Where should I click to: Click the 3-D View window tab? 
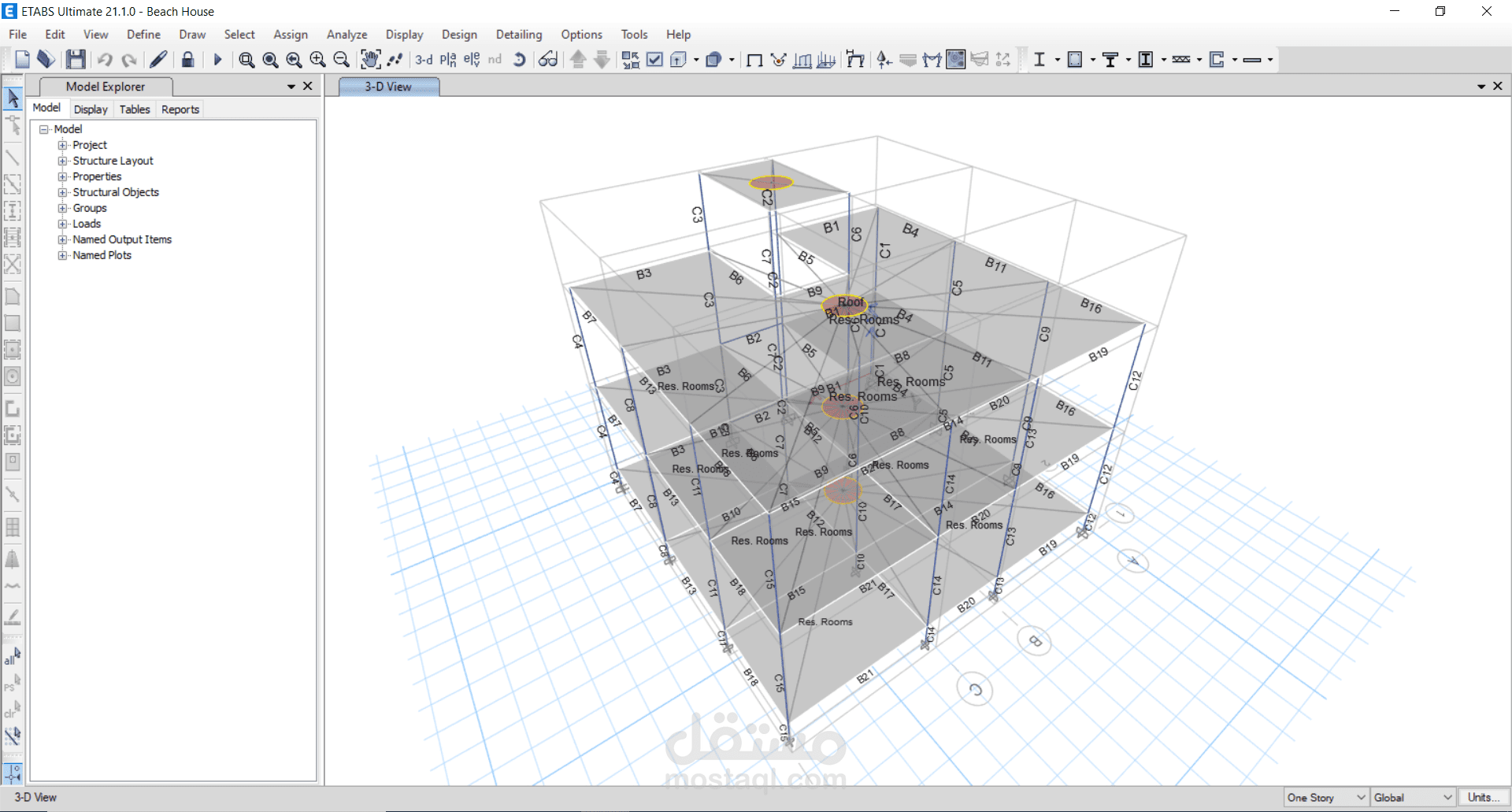pyautogui.click(x=388, y=86)
